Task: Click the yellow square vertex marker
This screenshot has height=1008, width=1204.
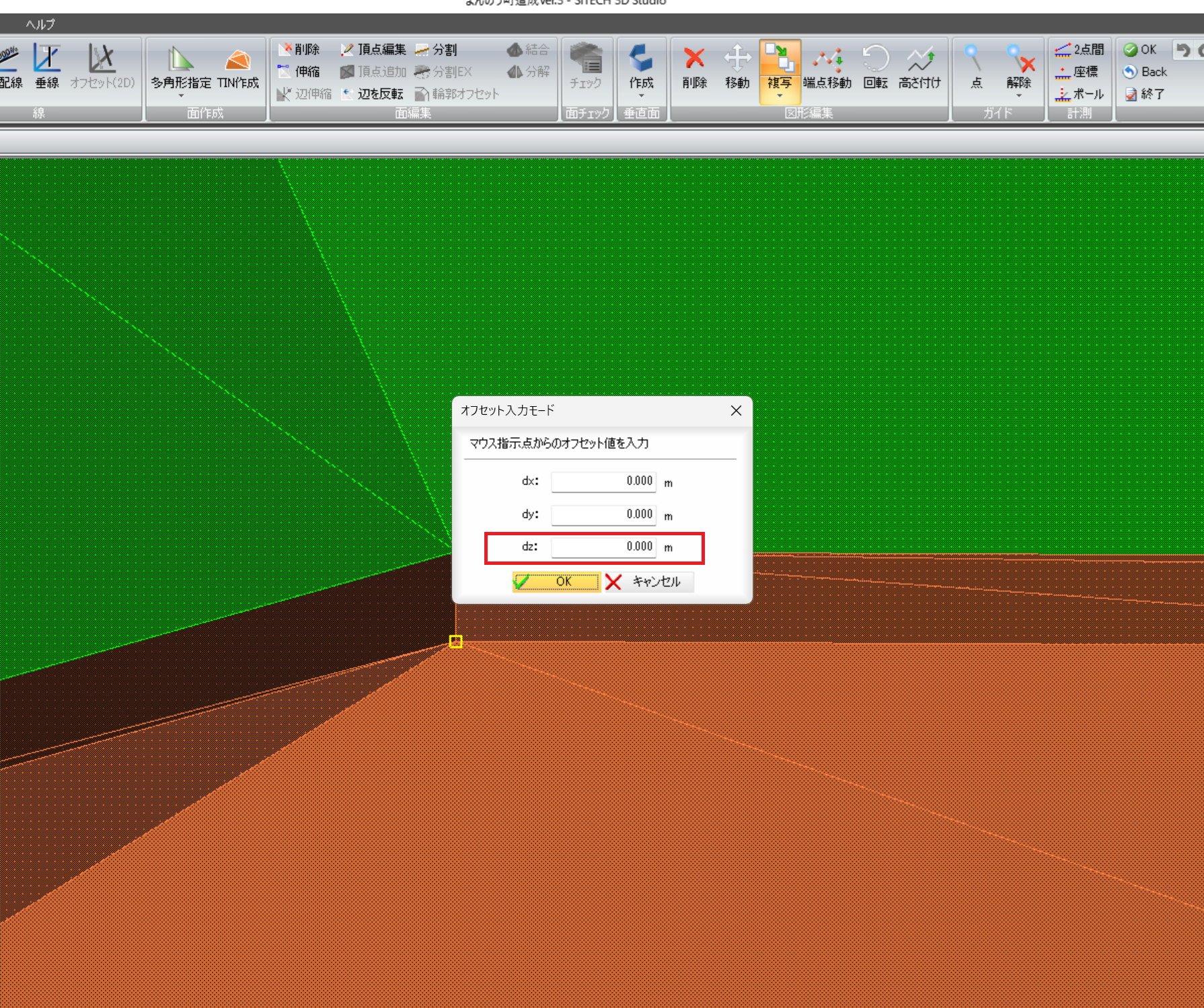Action: click(455, 642)
